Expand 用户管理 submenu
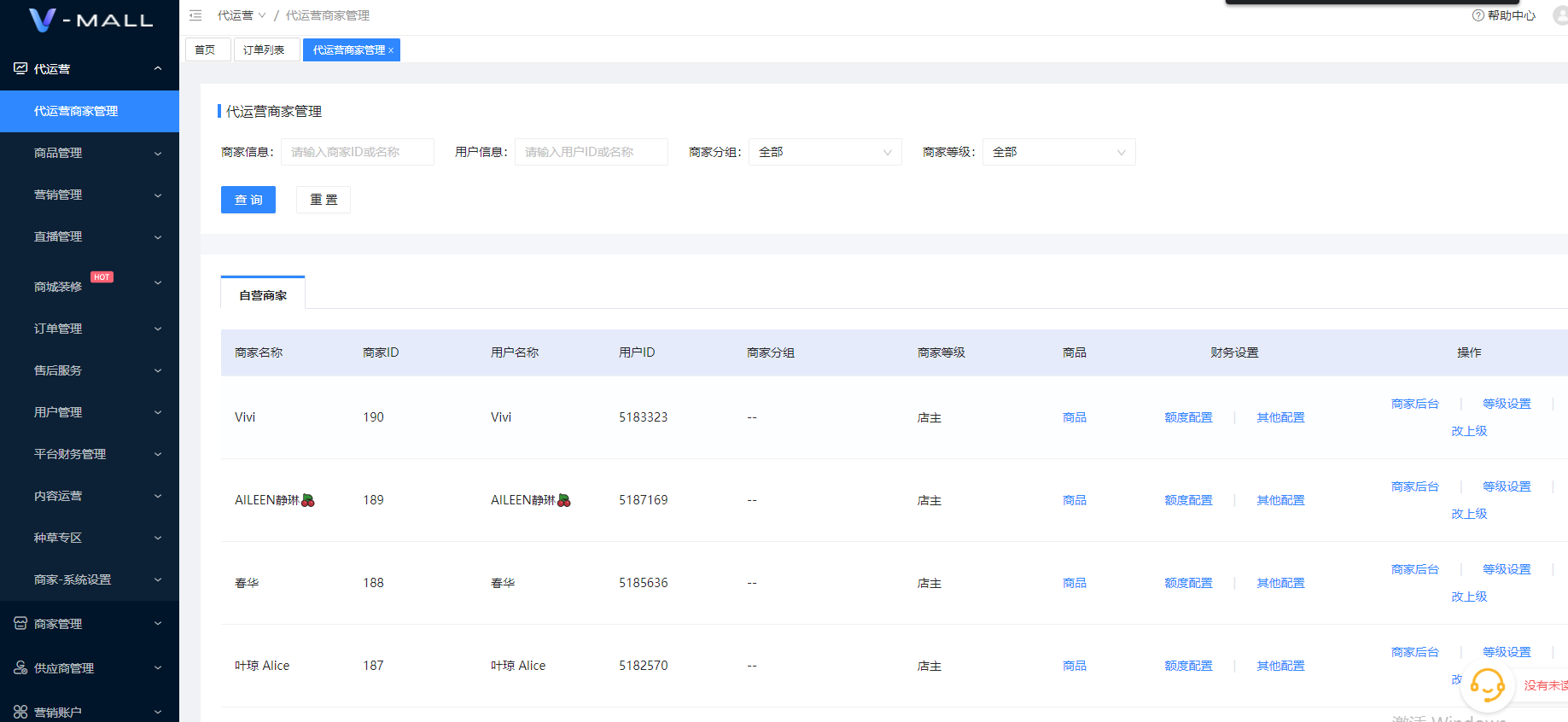The height and width of the screenshot is (722, 1568). click(158, 412)
